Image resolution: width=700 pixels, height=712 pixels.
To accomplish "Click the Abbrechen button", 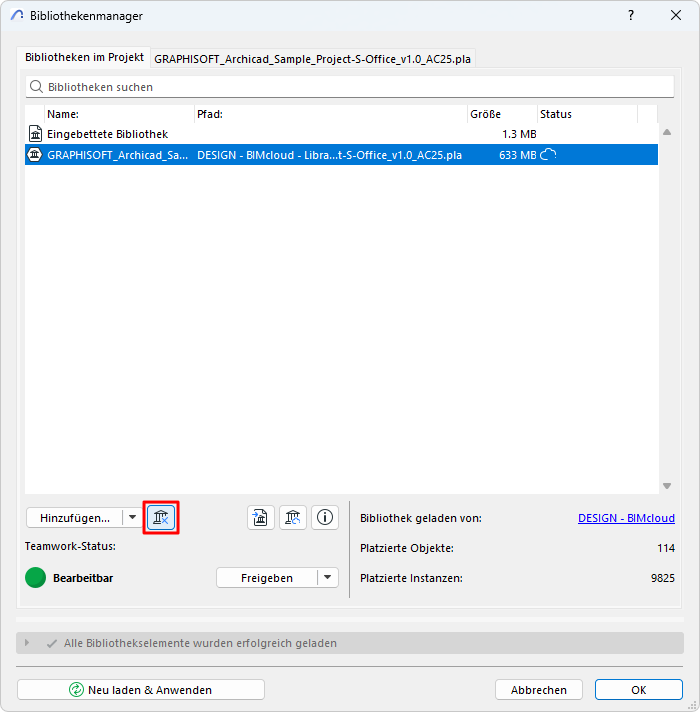I will (538, 690).
